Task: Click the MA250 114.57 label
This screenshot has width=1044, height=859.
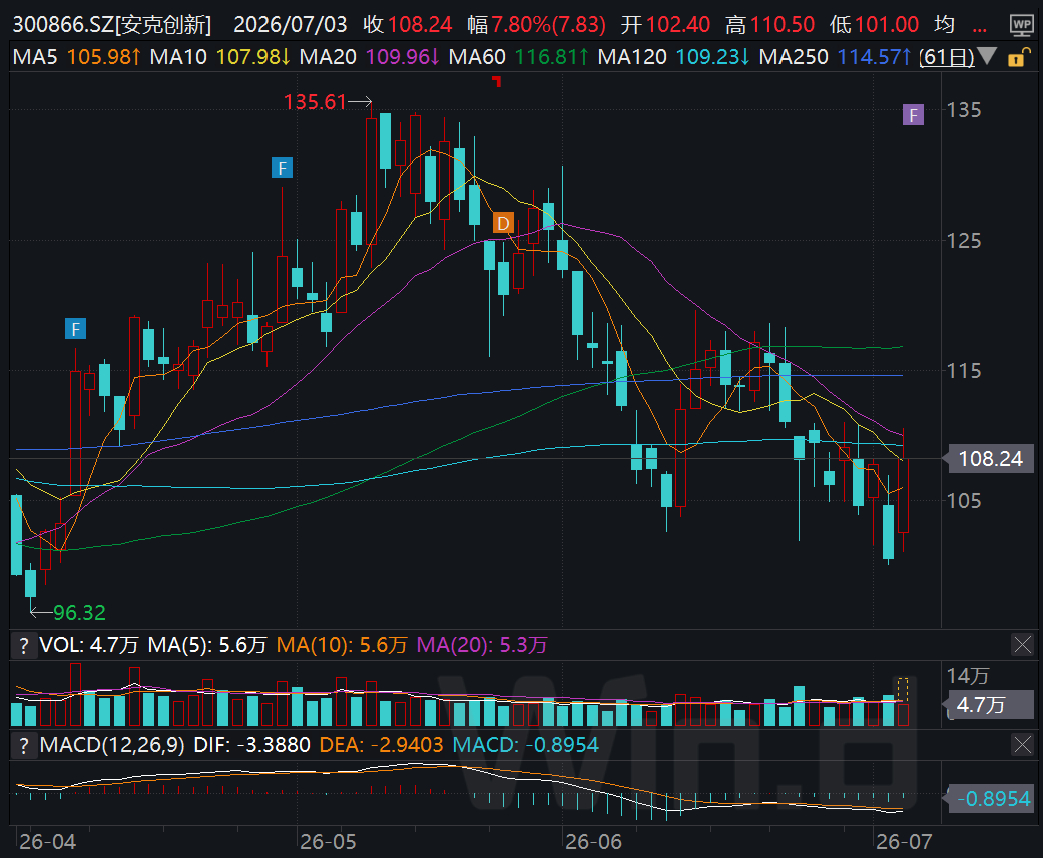Action: click(x=835, y=57)
